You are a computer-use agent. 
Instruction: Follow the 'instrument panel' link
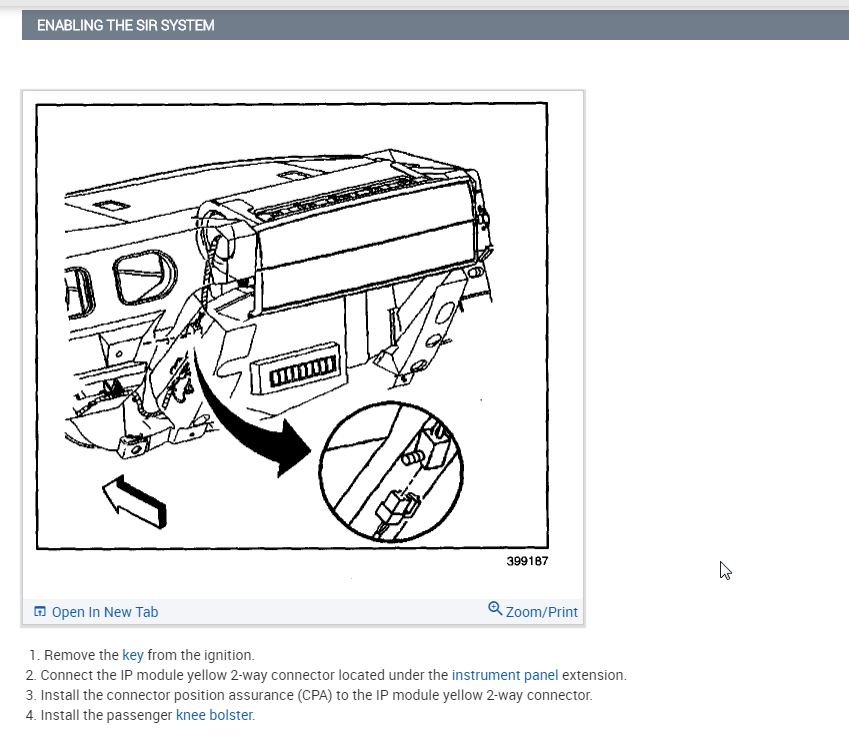click(x=505, y=675)
